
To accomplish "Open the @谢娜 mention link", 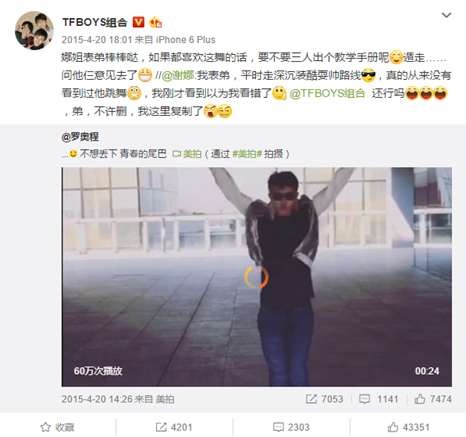I will point(178,75).
